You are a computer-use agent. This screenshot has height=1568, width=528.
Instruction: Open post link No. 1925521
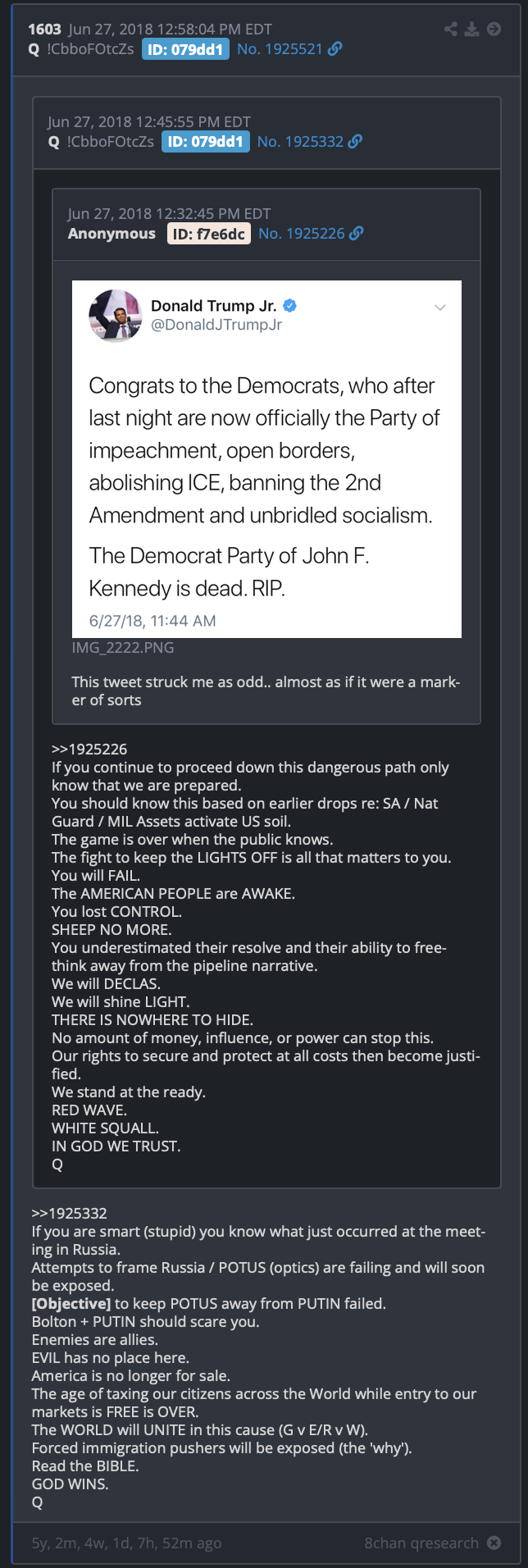point(280,49)
